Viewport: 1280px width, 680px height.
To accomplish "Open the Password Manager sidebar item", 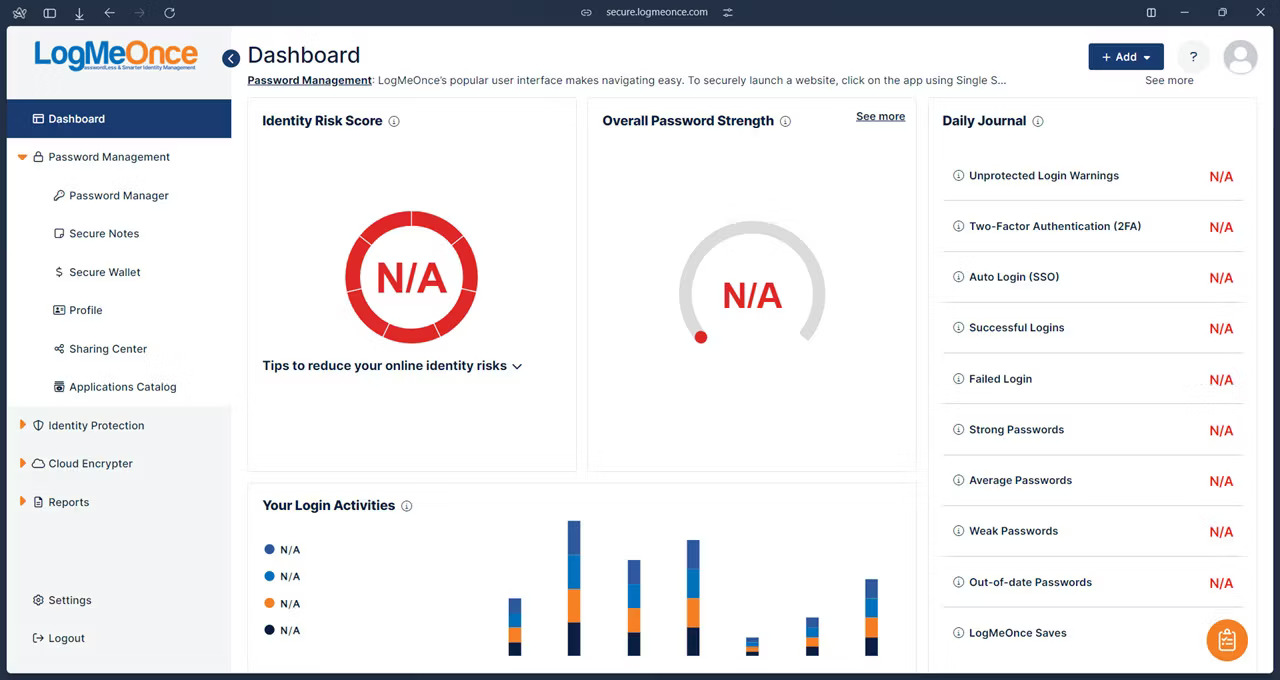I will [x=116, y=195].
